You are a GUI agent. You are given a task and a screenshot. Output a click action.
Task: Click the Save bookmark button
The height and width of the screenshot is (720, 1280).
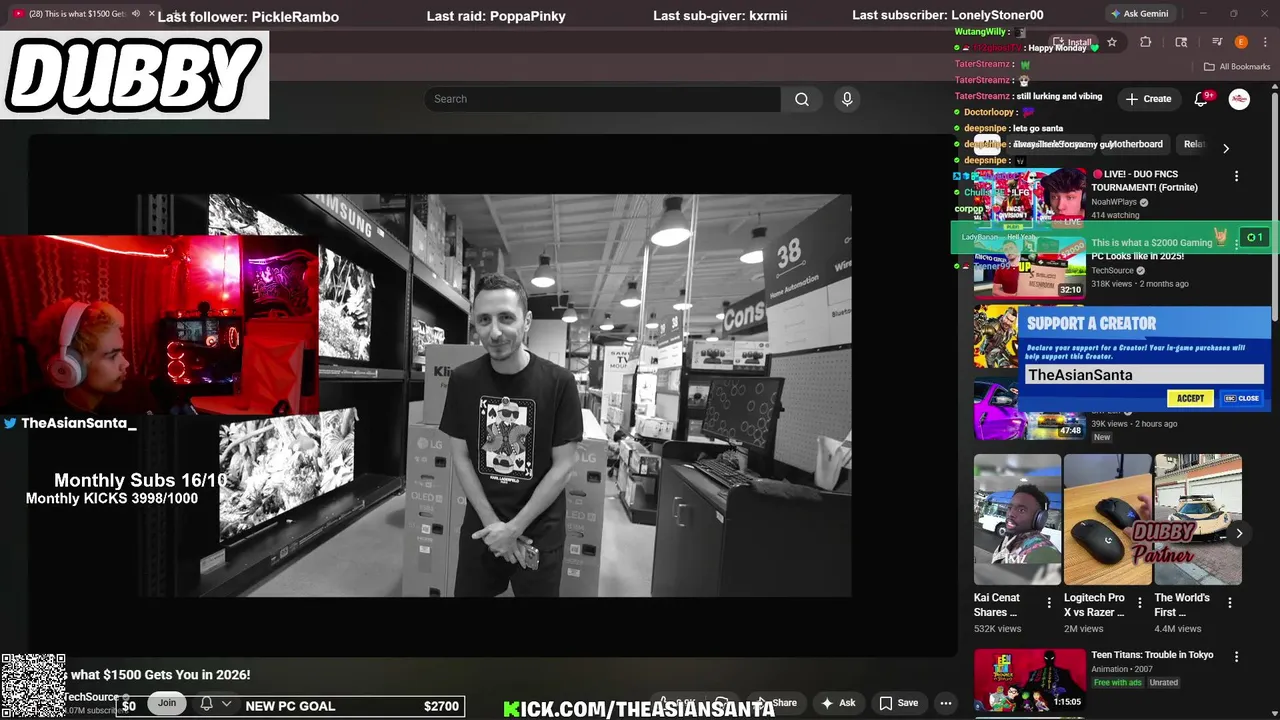tap(899, 703)
